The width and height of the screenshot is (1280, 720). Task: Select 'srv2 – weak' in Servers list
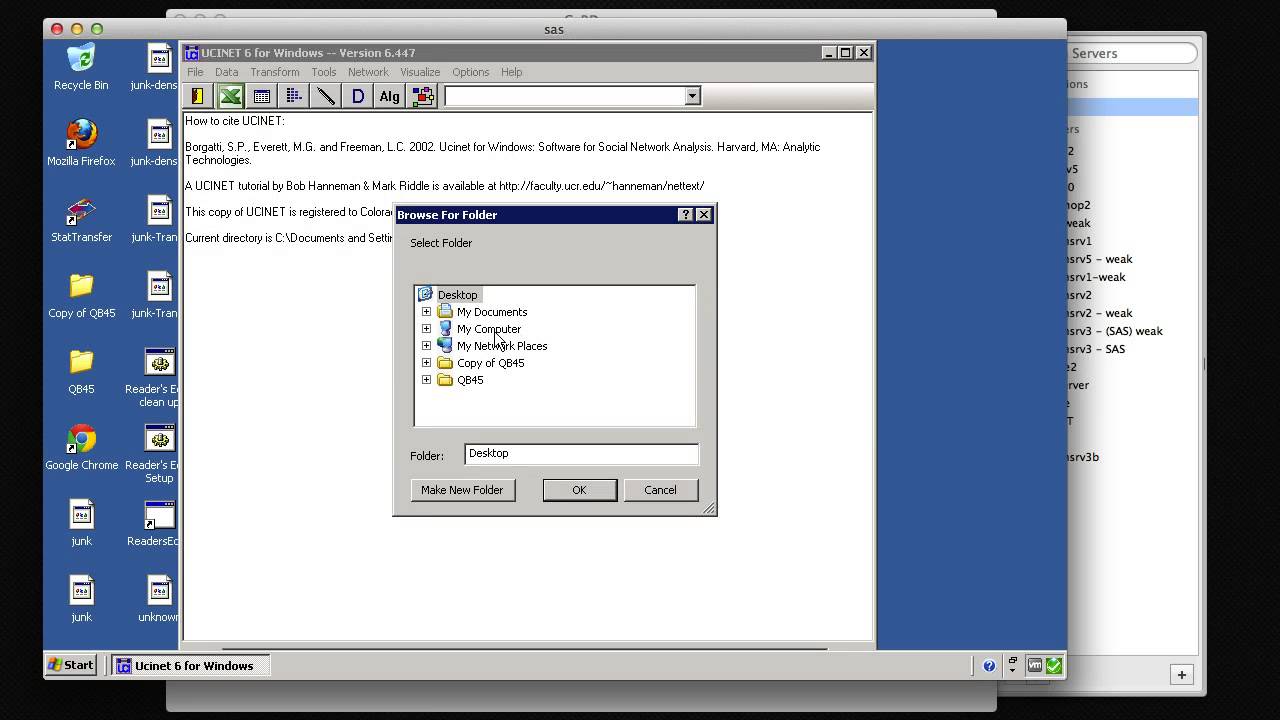pos(1099,313)
